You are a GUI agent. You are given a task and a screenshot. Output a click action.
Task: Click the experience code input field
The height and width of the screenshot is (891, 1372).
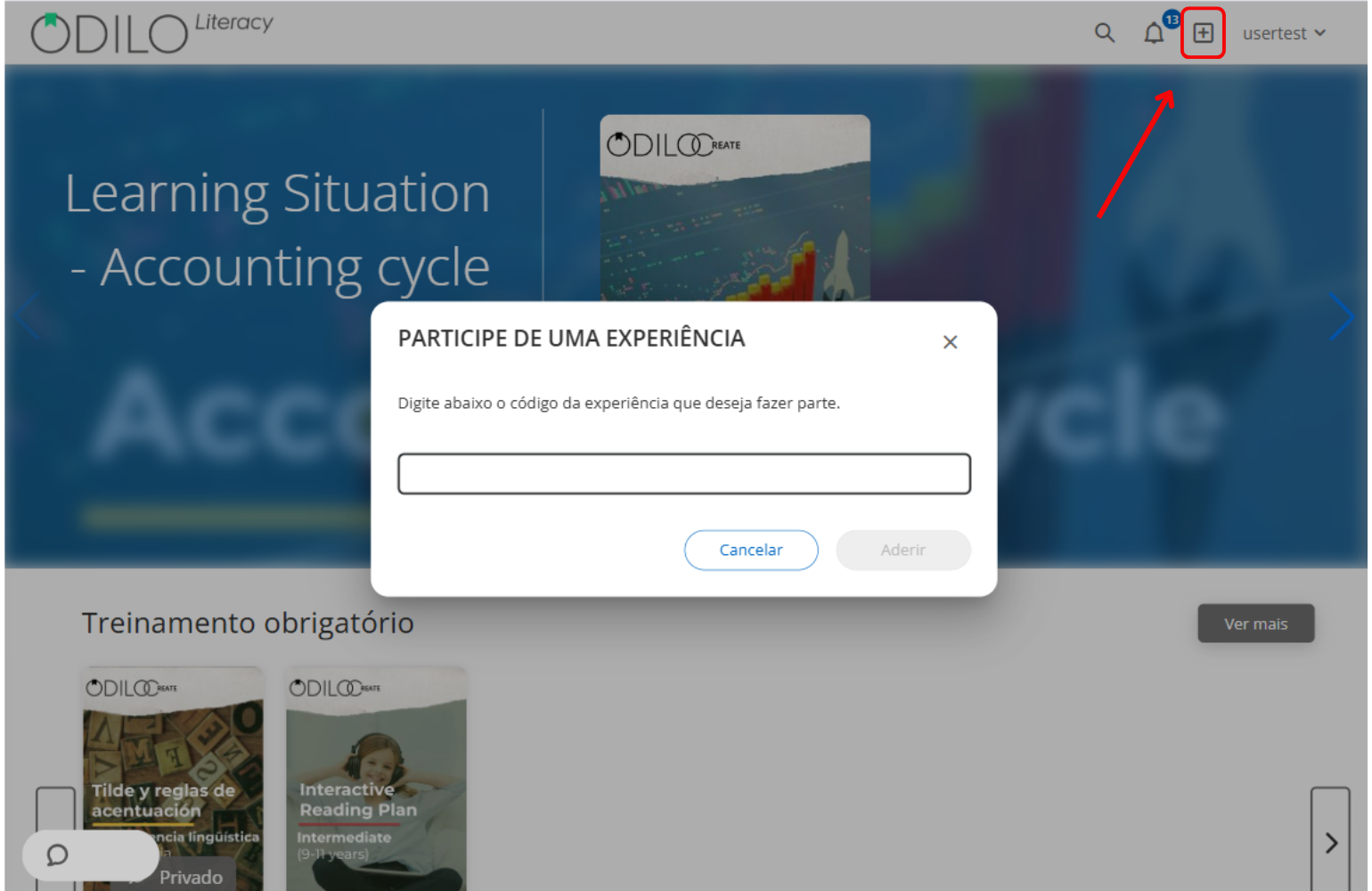coord(684,474)
